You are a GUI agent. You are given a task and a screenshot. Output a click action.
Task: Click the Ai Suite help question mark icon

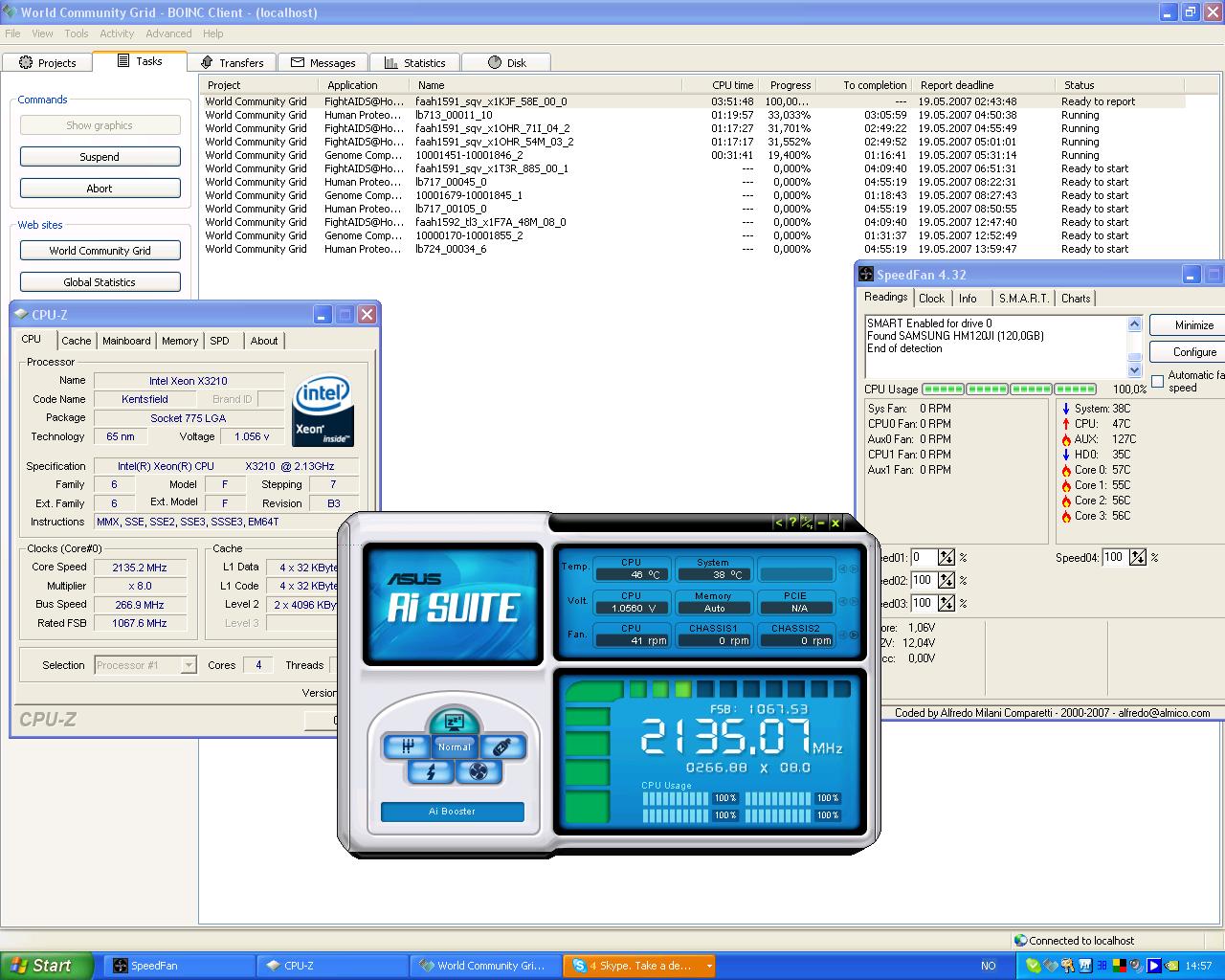(792, 523)
